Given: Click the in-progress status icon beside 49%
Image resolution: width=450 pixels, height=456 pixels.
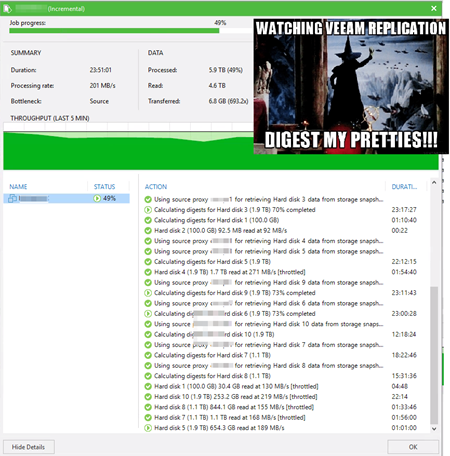Looking at the screenshot, I should (97, 199).
